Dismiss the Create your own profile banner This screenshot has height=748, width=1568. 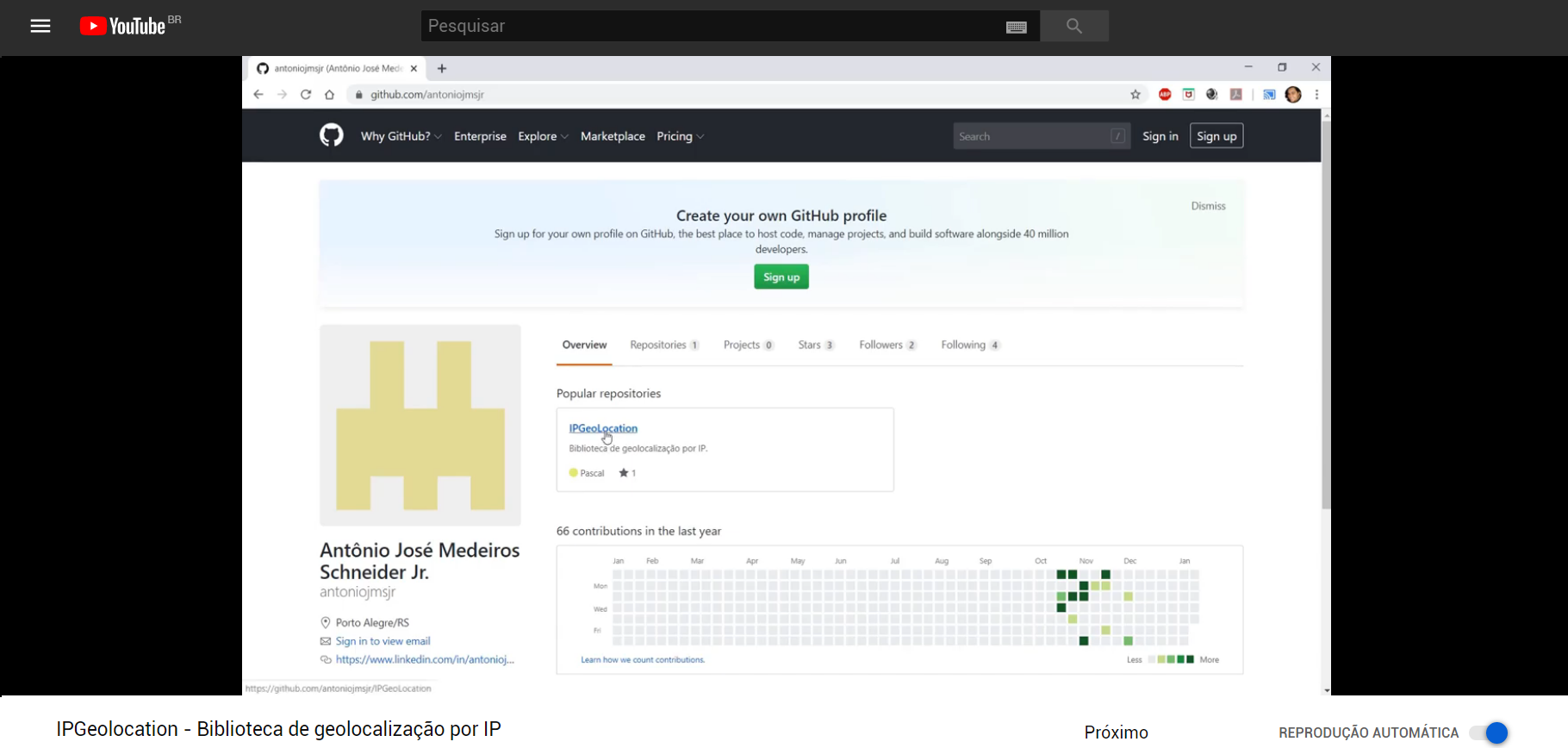point(1208,206)
